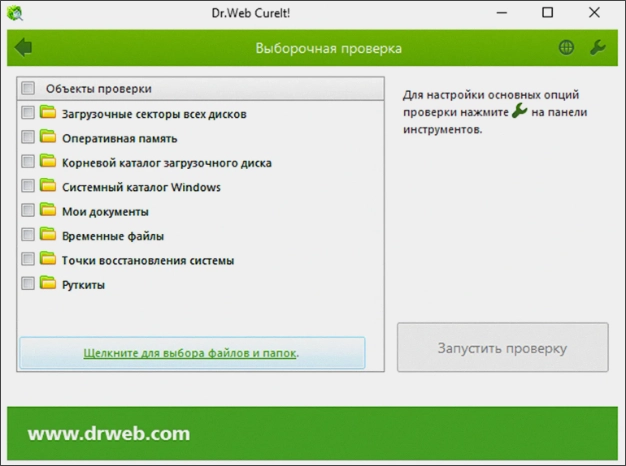Select Корневой каталог загрузочного диска label

(166, 163)
